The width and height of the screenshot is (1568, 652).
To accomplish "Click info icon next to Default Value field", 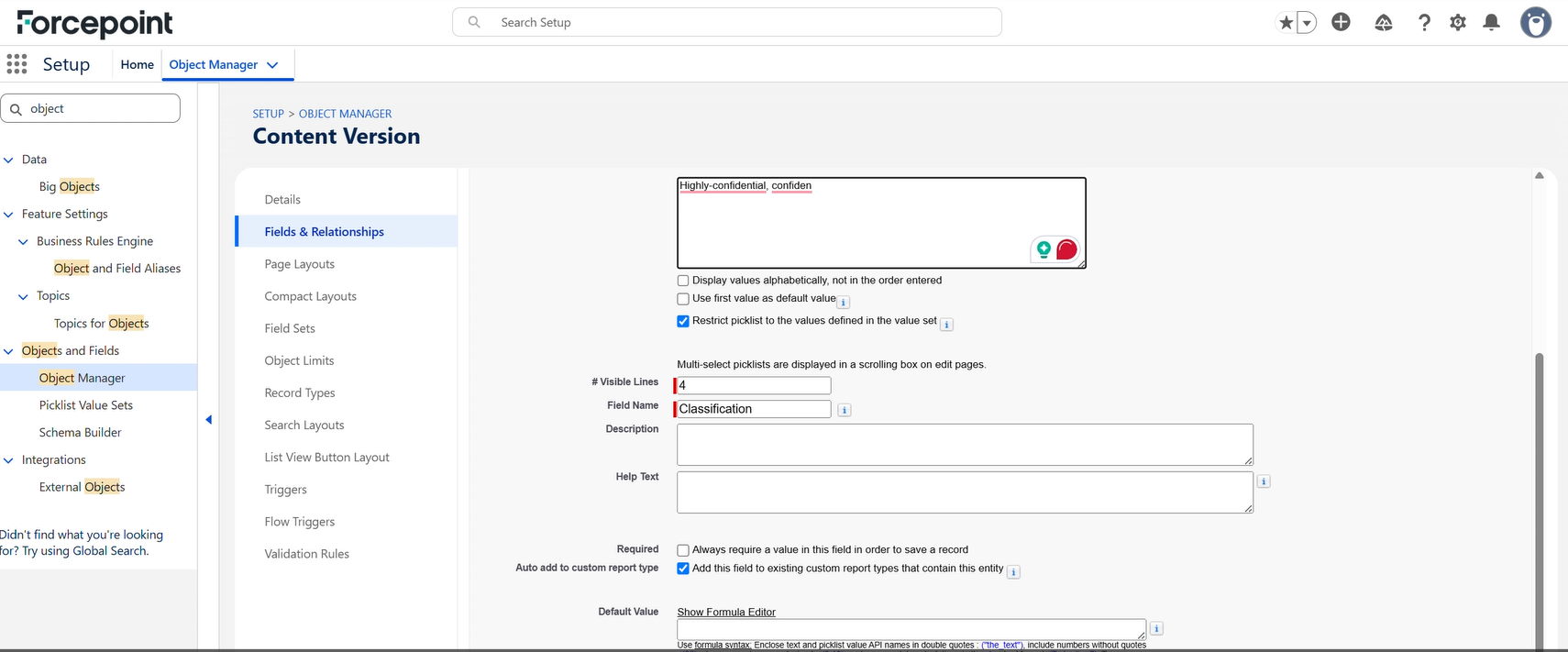I will click(1157, 628).
